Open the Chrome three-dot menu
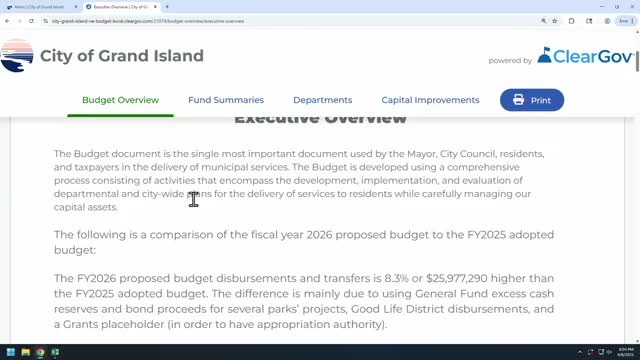 tap(633, 21)
